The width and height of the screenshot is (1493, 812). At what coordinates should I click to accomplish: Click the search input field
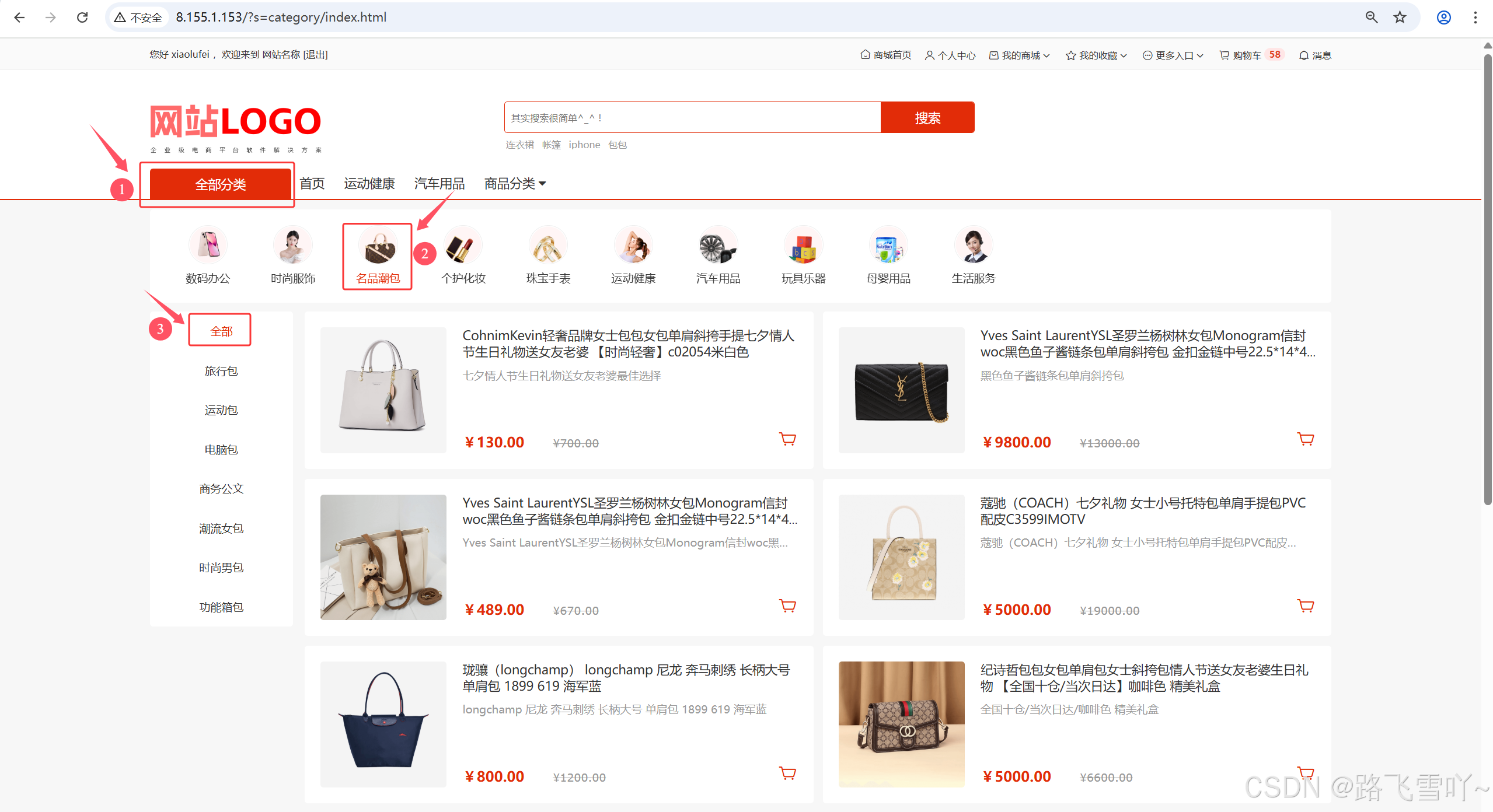[x=692, y=118]
